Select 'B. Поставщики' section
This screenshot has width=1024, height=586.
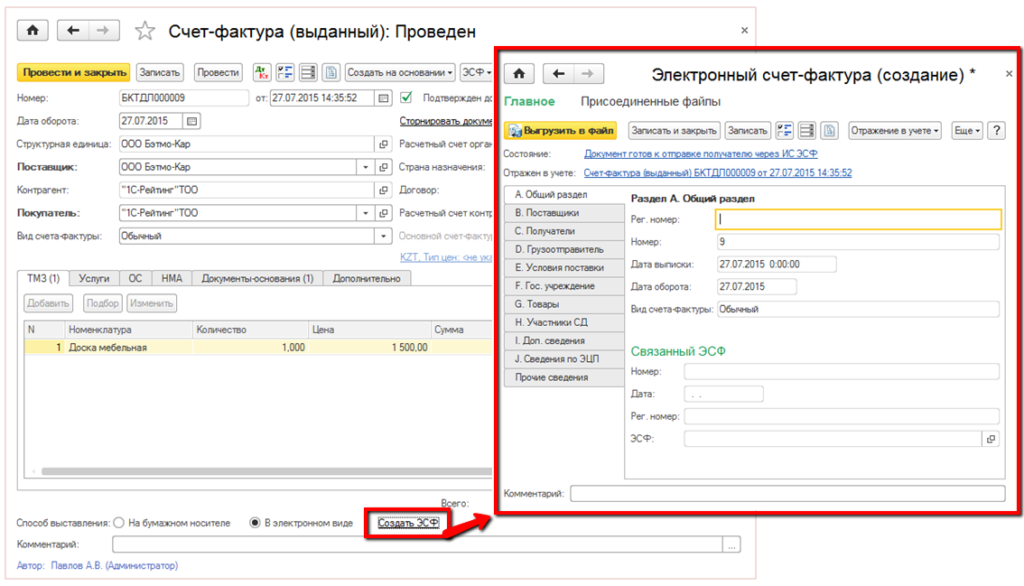(x=564, y=213)
